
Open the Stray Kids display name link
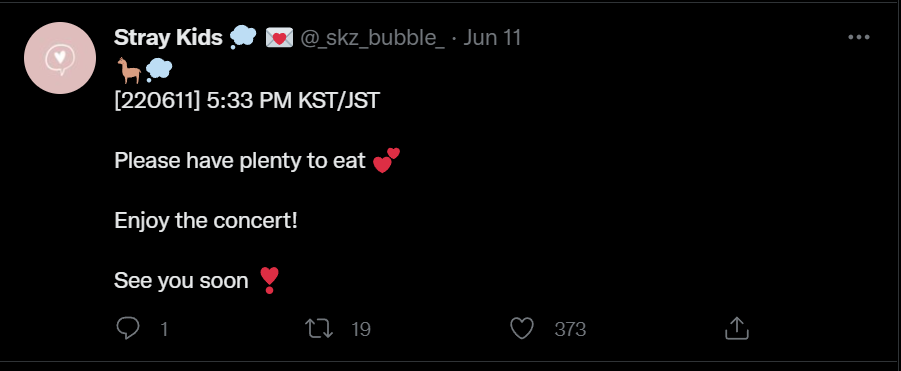[x=168, y=38]
